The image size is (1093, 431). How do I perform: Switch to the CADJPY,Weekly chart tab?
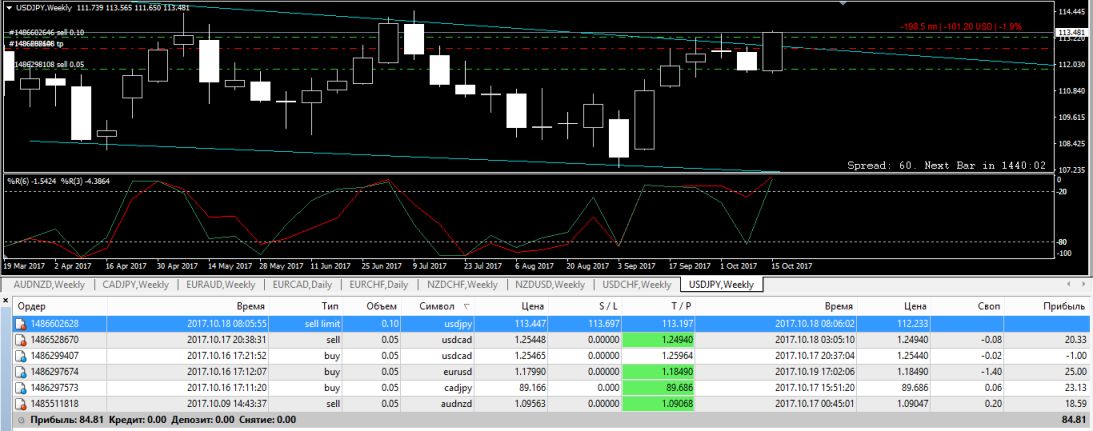point(135,285)
